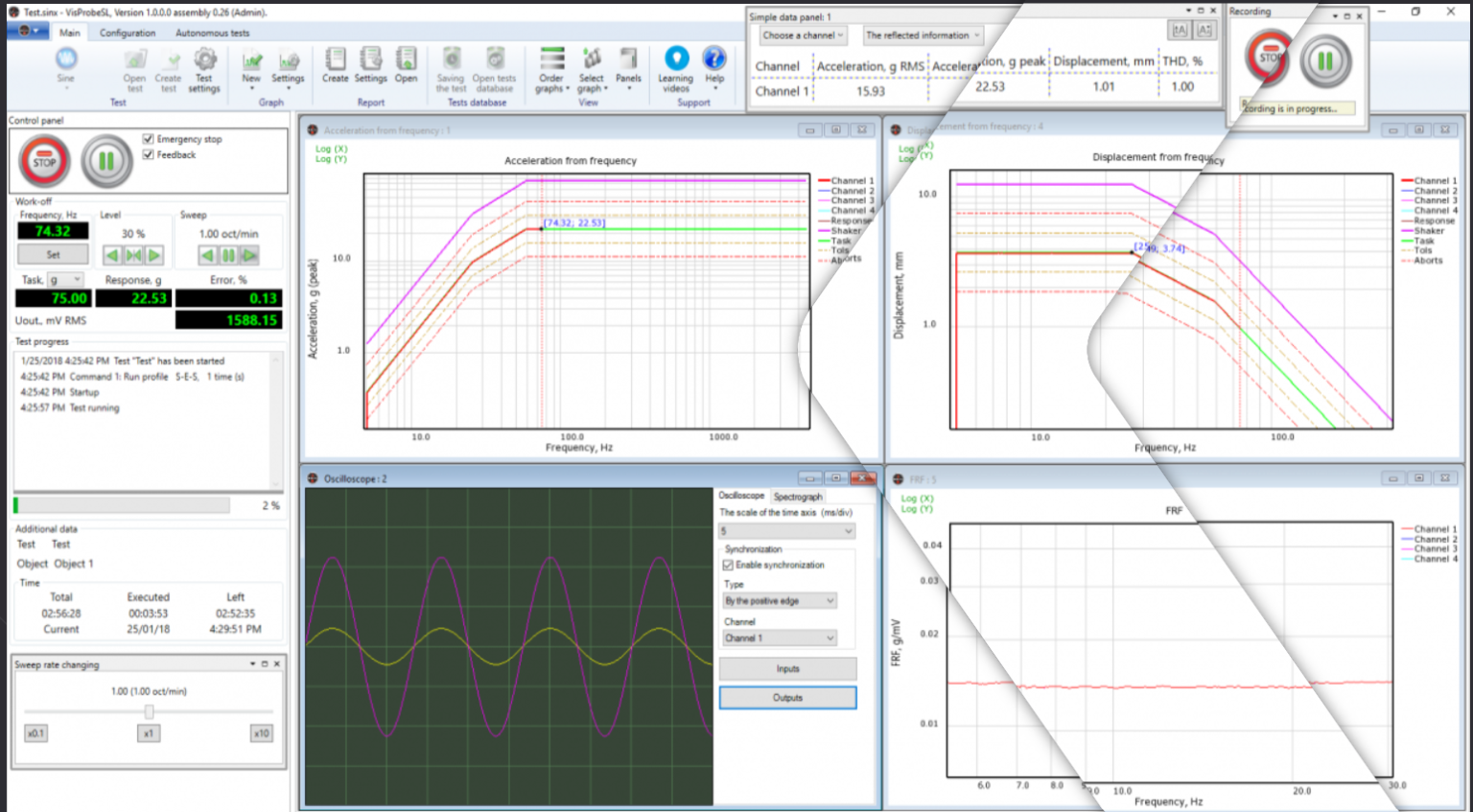Click the Outputs button
Viewport: 1473px width, 812px height.
click(x=787, y=698)
